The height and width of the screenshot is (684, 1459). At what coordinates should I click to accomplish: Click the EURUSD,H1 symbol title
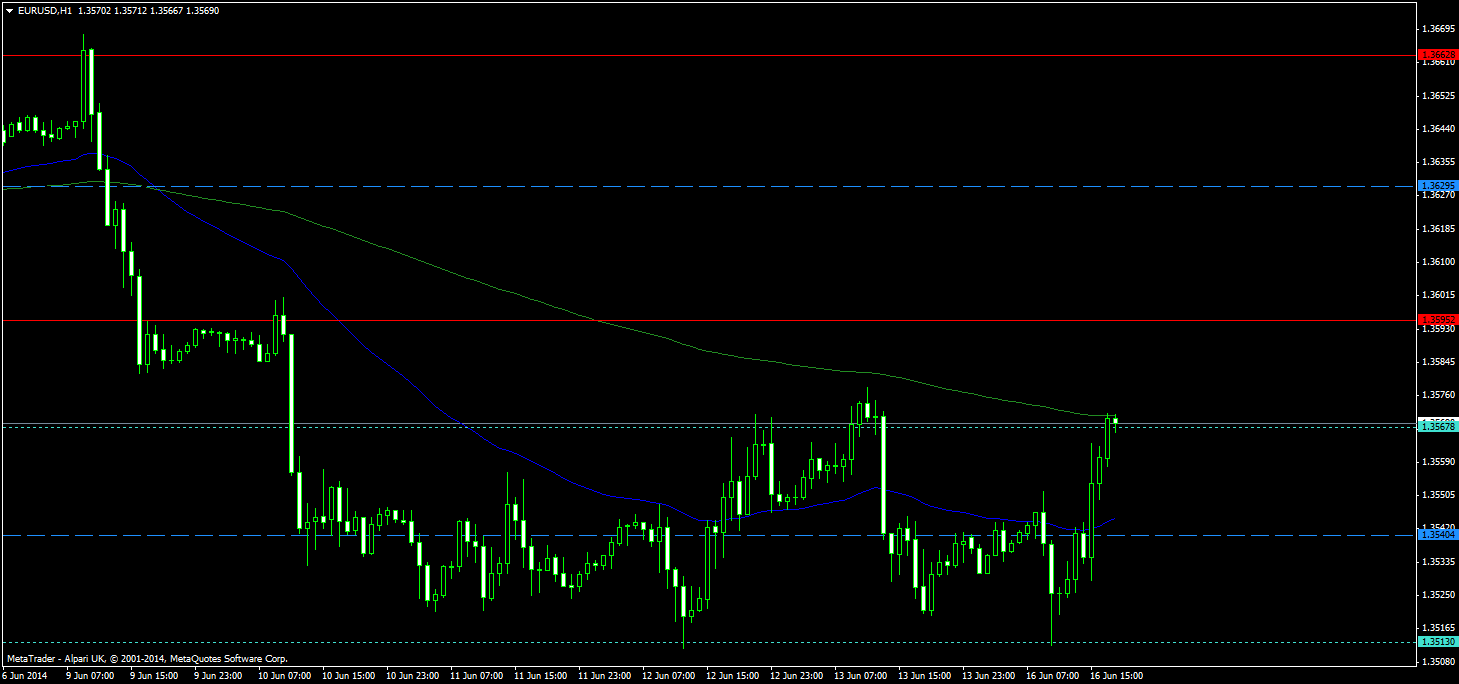coord(43,10)
